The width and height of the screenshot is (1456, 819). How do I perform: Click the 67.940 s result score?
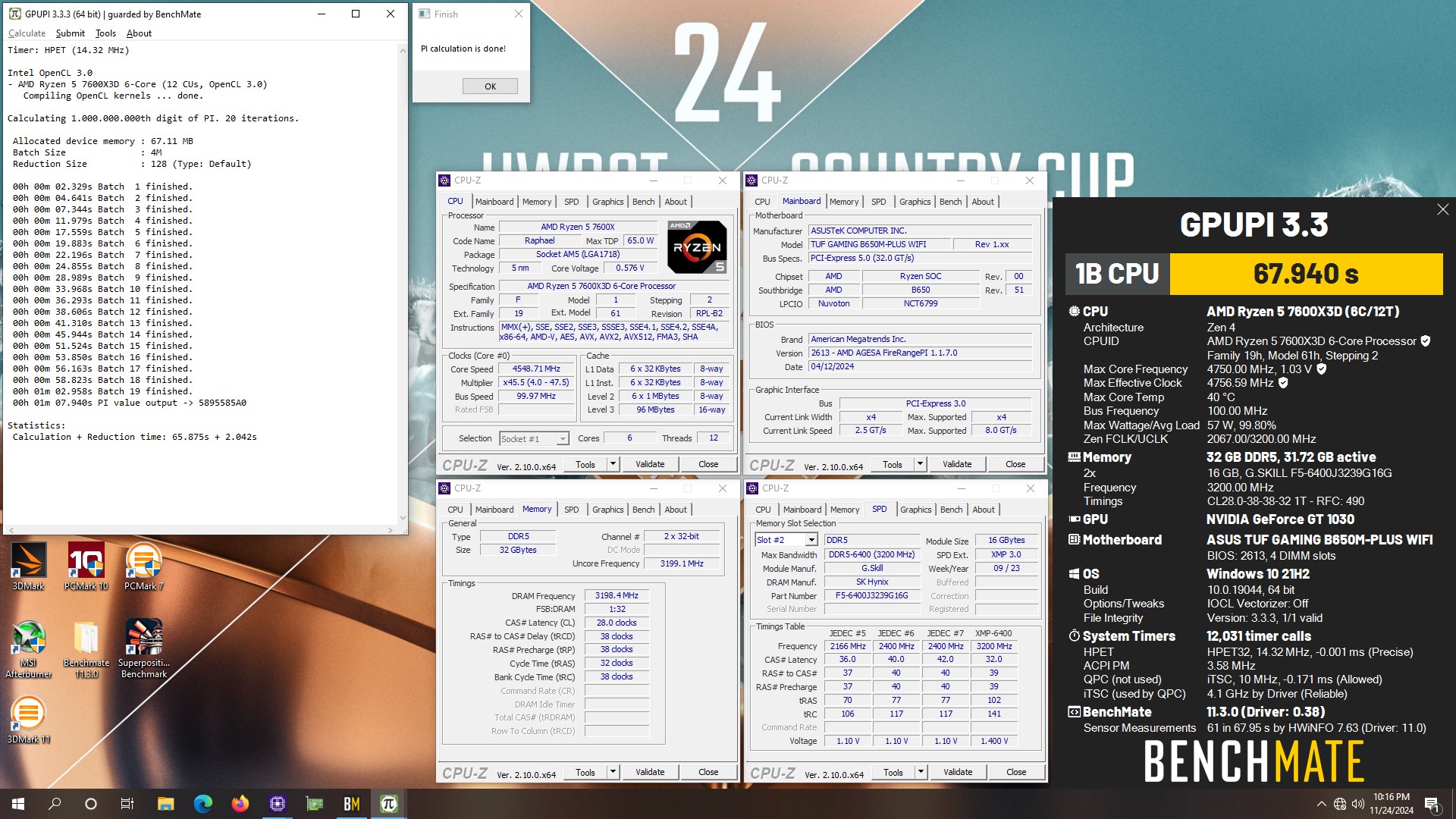pos(1306,274)
